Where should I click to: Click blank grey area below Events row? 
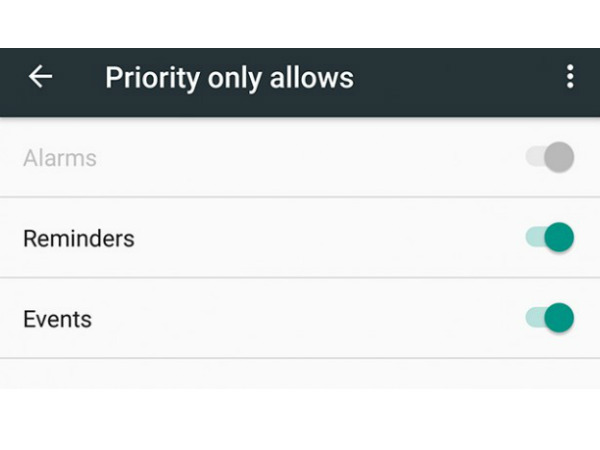pos(300,373)
